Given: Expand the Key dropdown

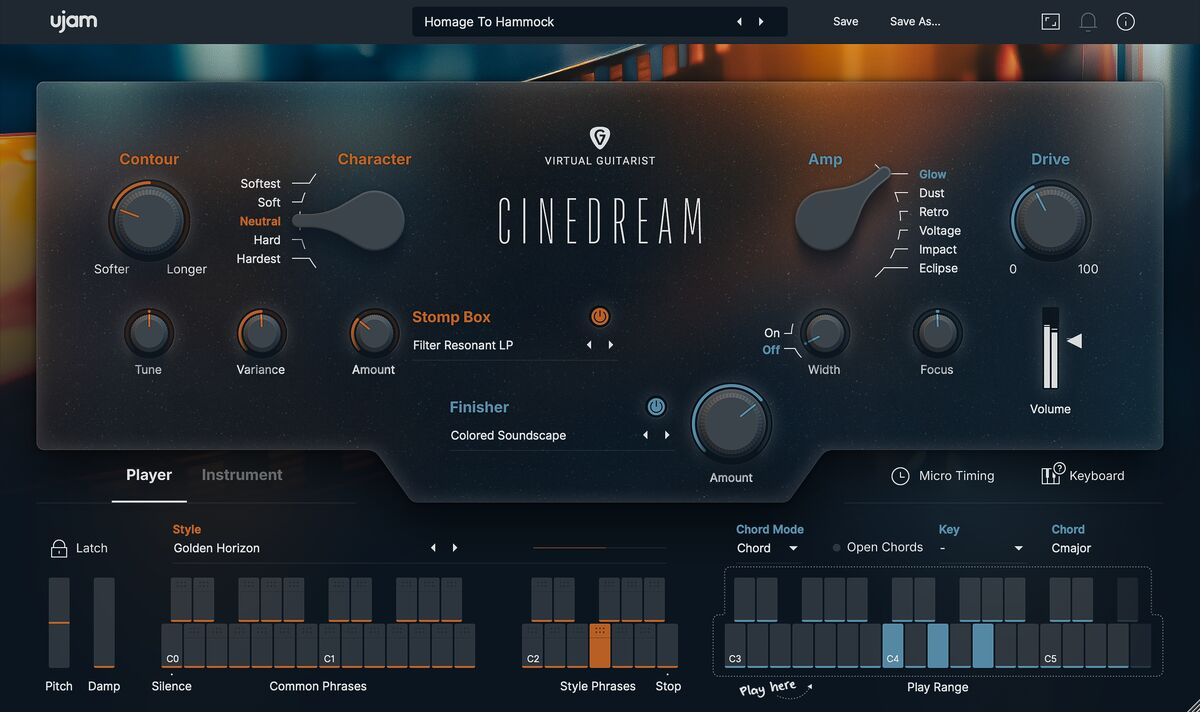Looking at the screenshot, I should pyautogui.click(x=981, y=548).
